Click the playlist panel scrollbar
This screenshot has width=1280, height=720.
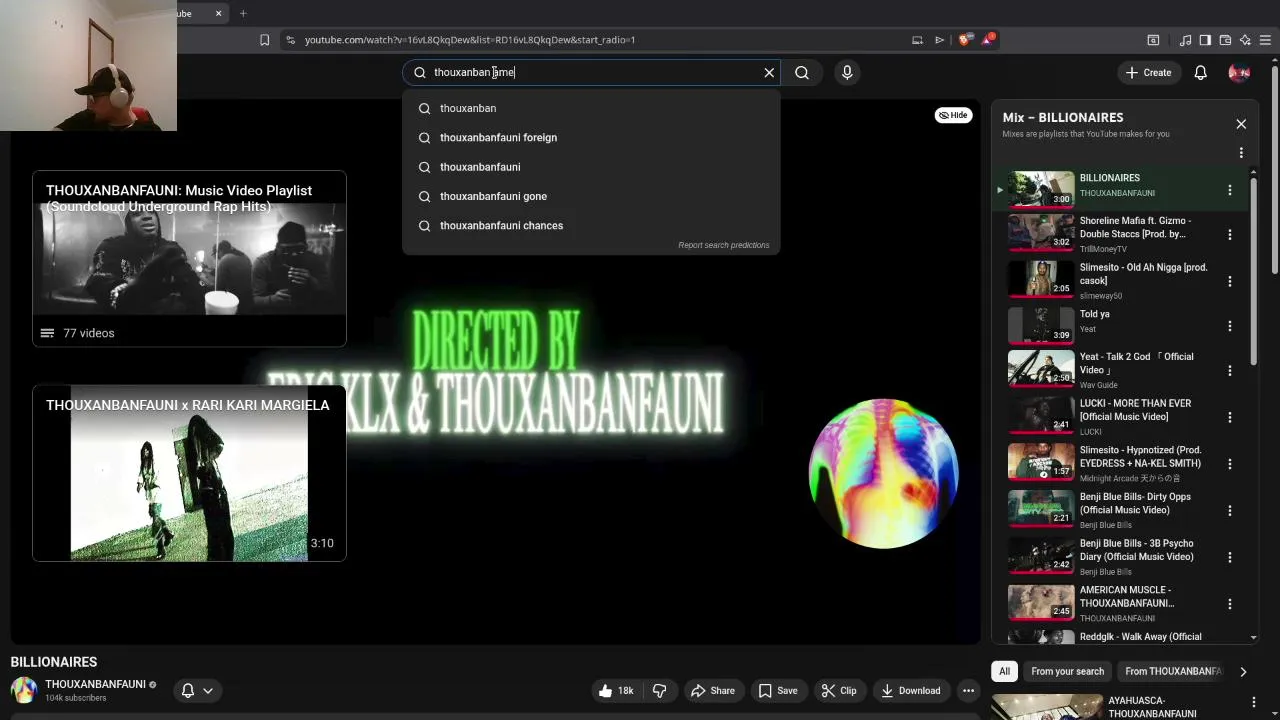[1253, 270]
